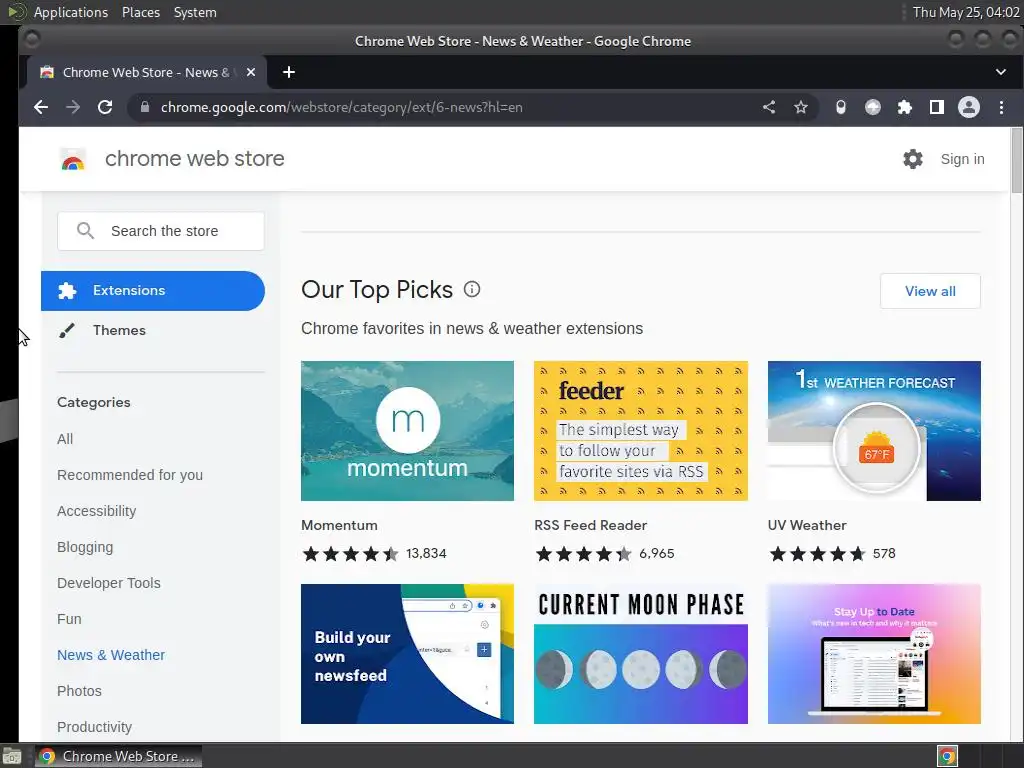Open the Build your own newsfeed thumbnail
Image resolution: width=1024 pixels, height=768 pixels.
408,654
